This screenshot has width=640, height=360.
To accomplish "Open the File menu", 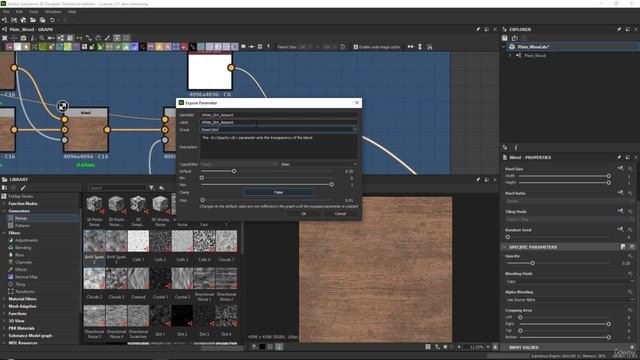I will coord(6,12).
